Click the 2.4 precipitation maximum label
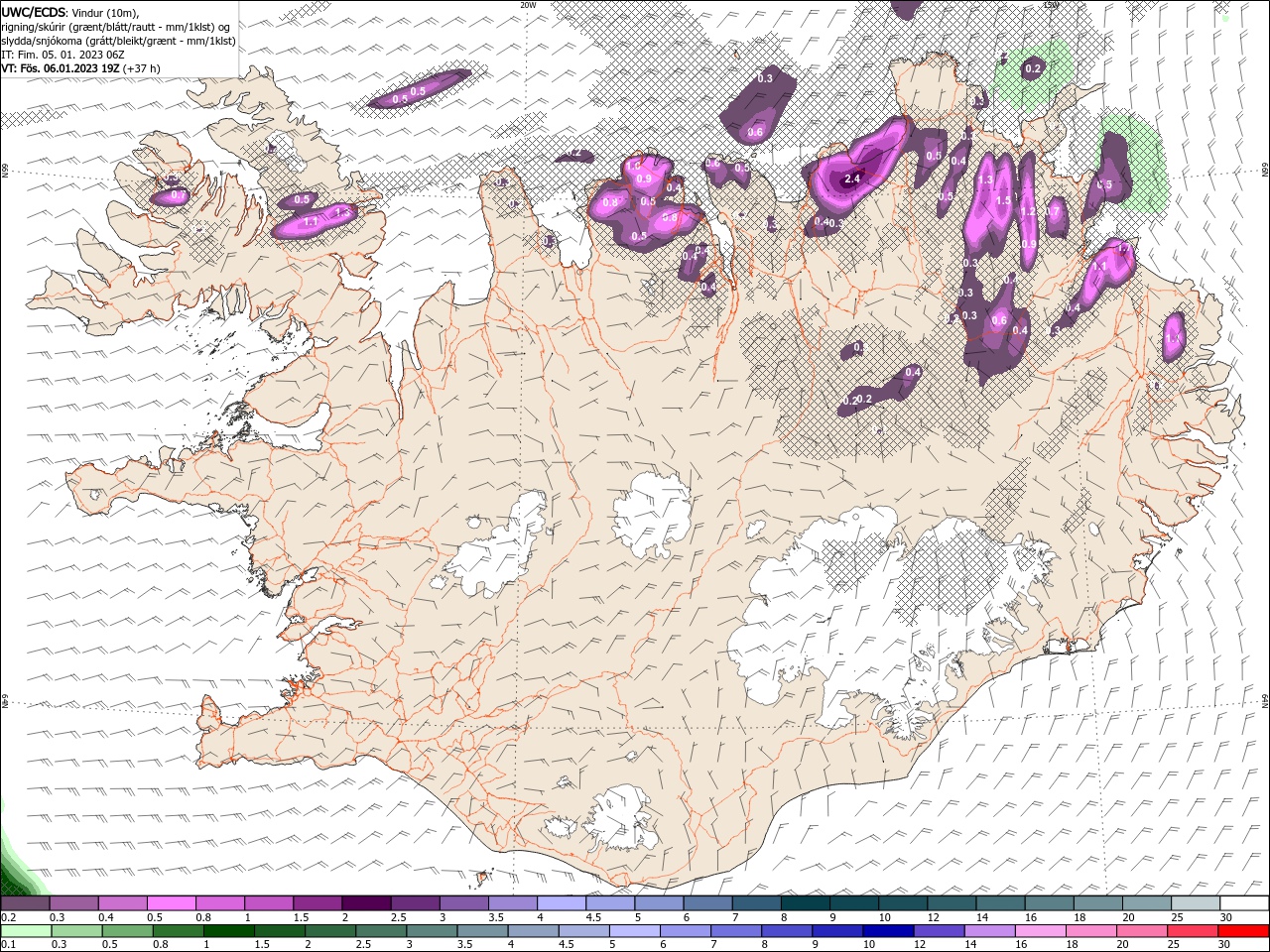The height and width of the screenshot is (952, 1270). point(851,179)
